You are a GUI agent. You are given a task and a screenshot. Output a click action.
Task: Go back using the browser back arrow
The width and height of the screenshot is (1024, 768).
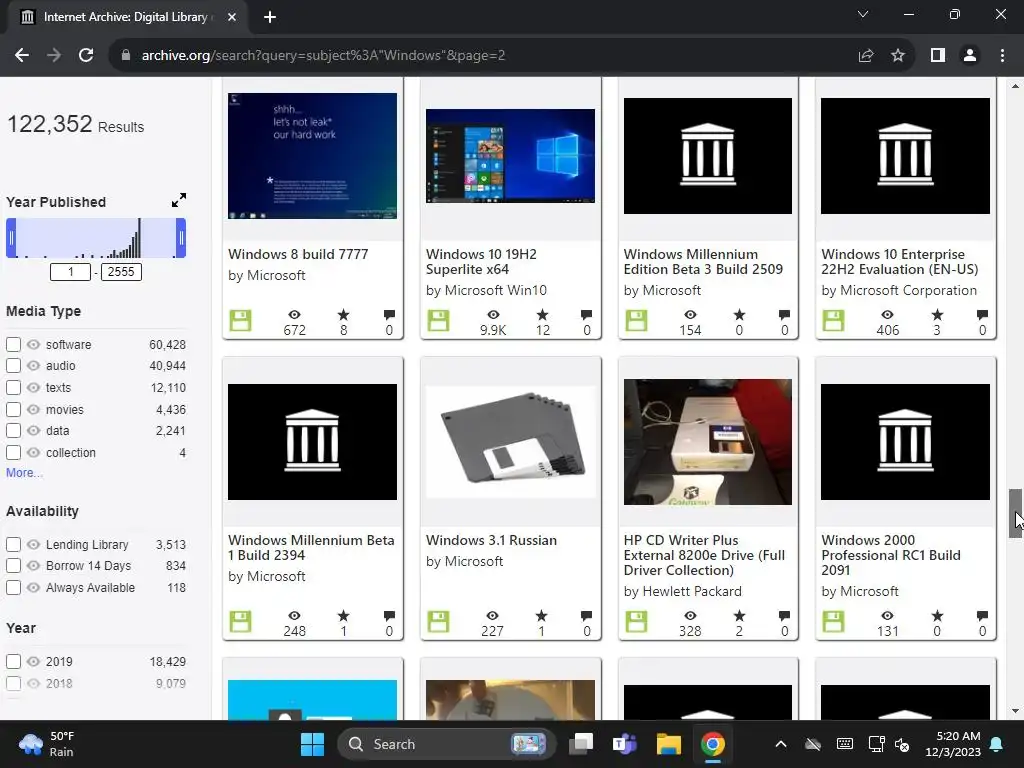(22, 55)
